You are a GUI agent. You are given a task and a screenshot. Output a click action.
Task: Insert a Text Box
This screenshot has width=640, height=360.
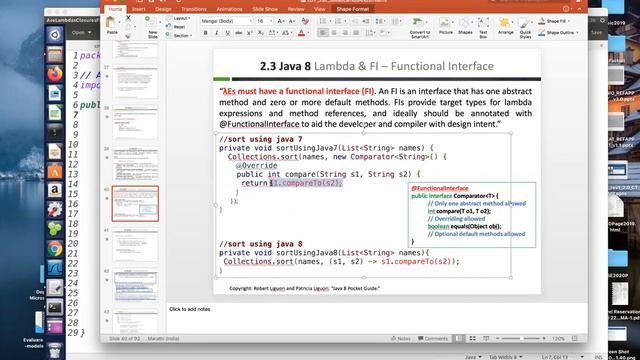point(483,27)
